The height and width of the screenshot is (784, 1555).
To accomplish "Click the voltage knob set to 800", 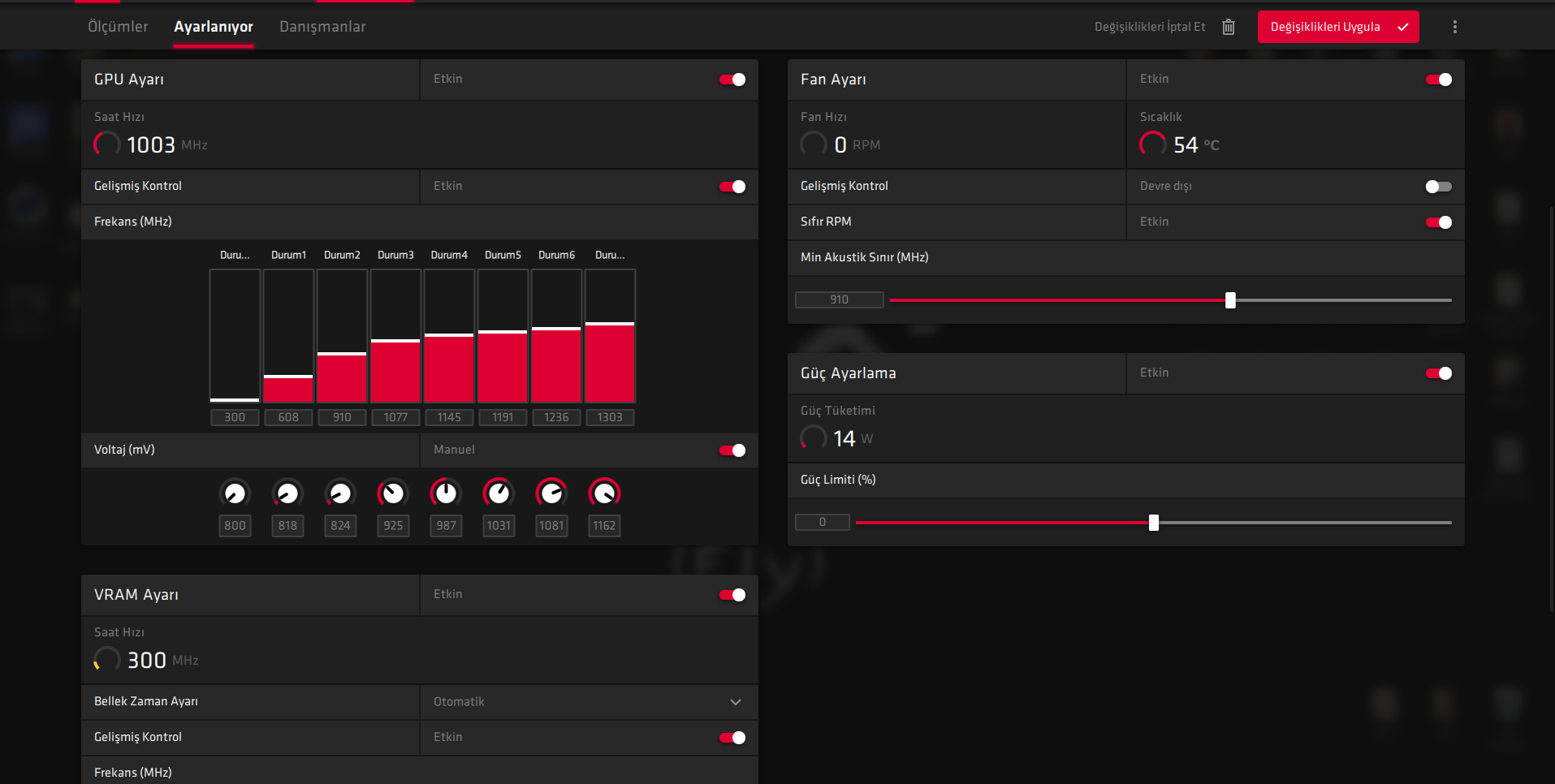I will click(x=235, y=493).
